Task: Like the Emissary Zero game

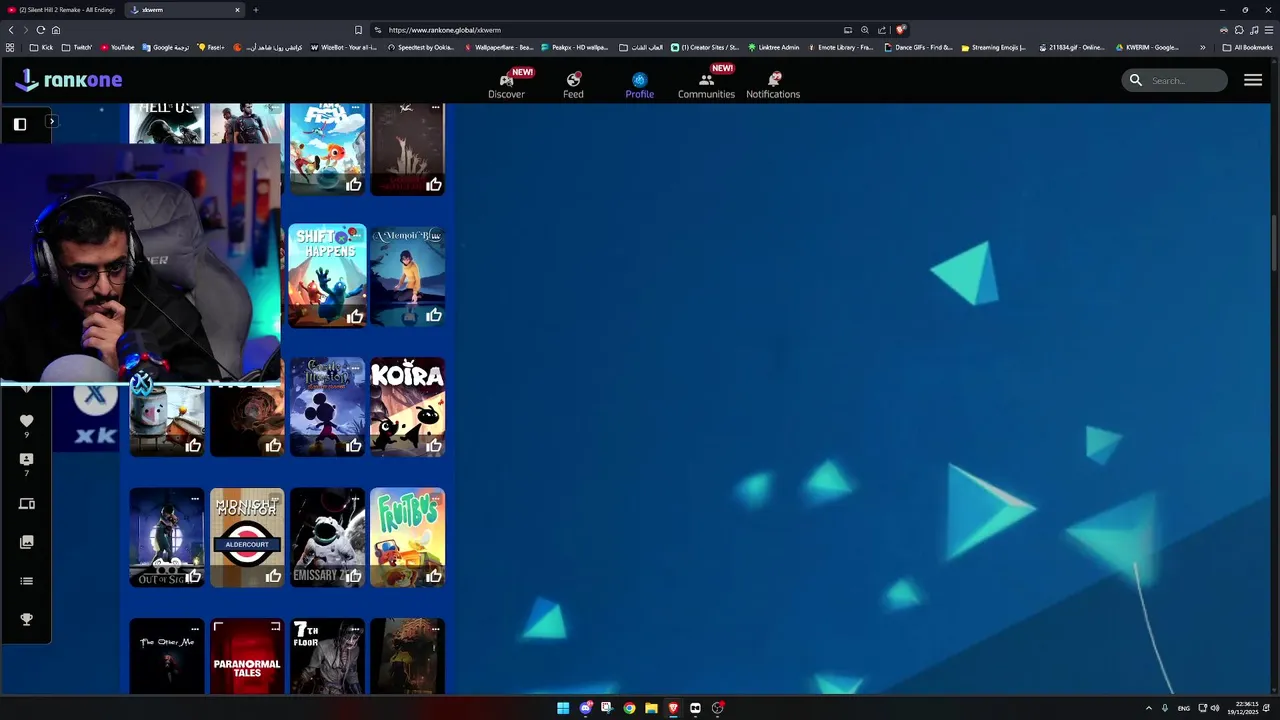Action: tap(354, 576)
